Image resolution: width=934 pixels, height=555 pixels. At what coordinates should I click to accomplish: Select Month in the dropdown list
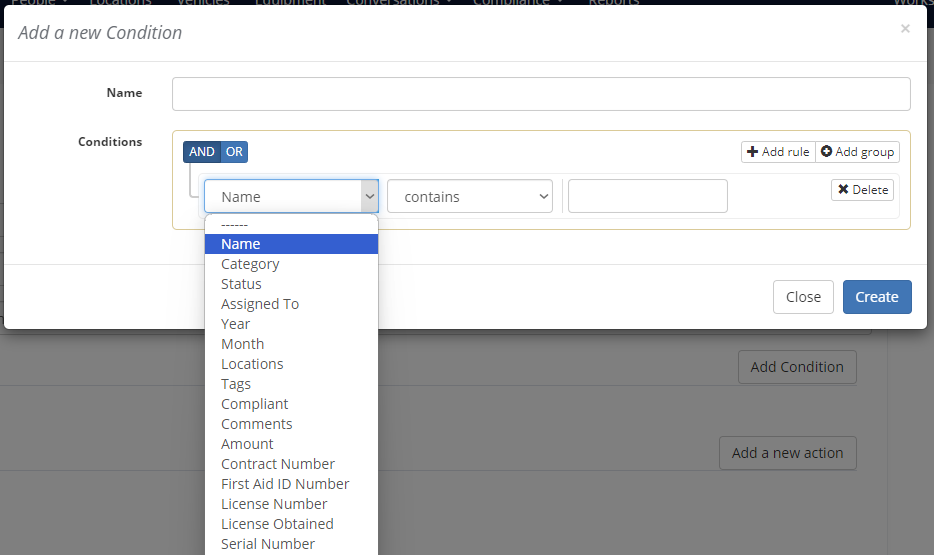291,344
